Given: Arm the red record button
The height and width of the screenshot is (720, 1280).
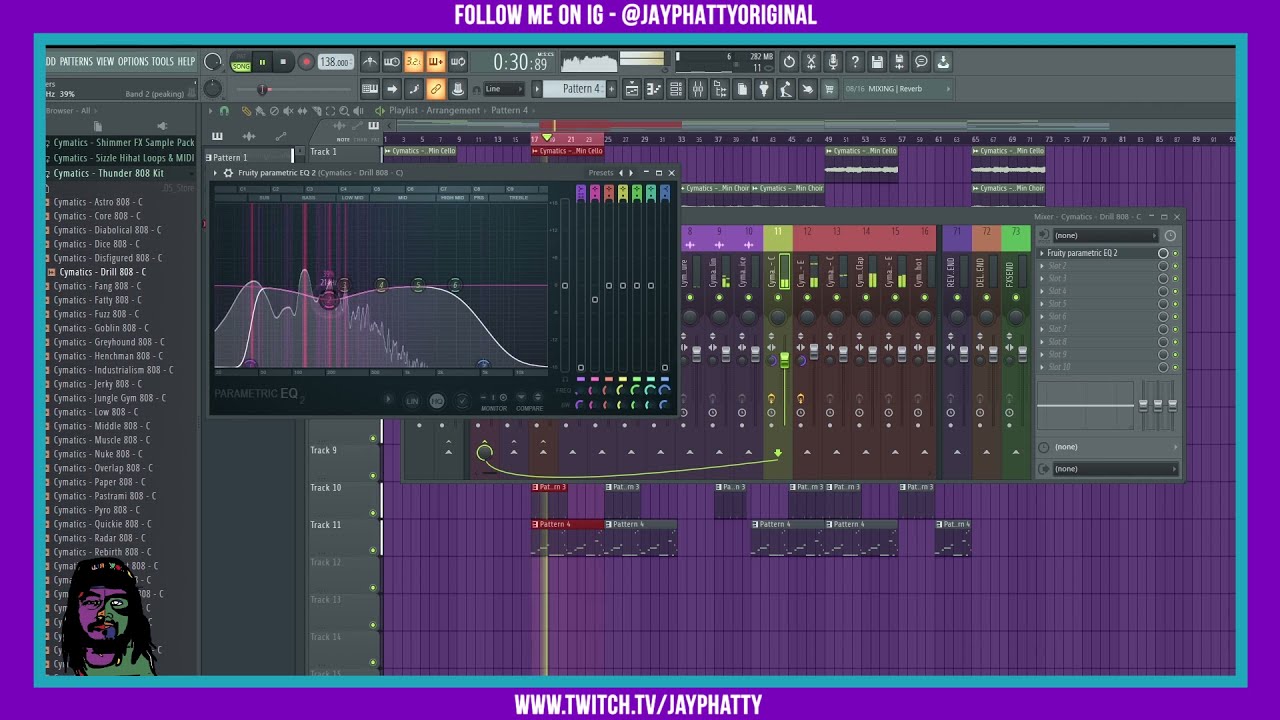Looking at the screenshot, I should (x=307, y=62).
